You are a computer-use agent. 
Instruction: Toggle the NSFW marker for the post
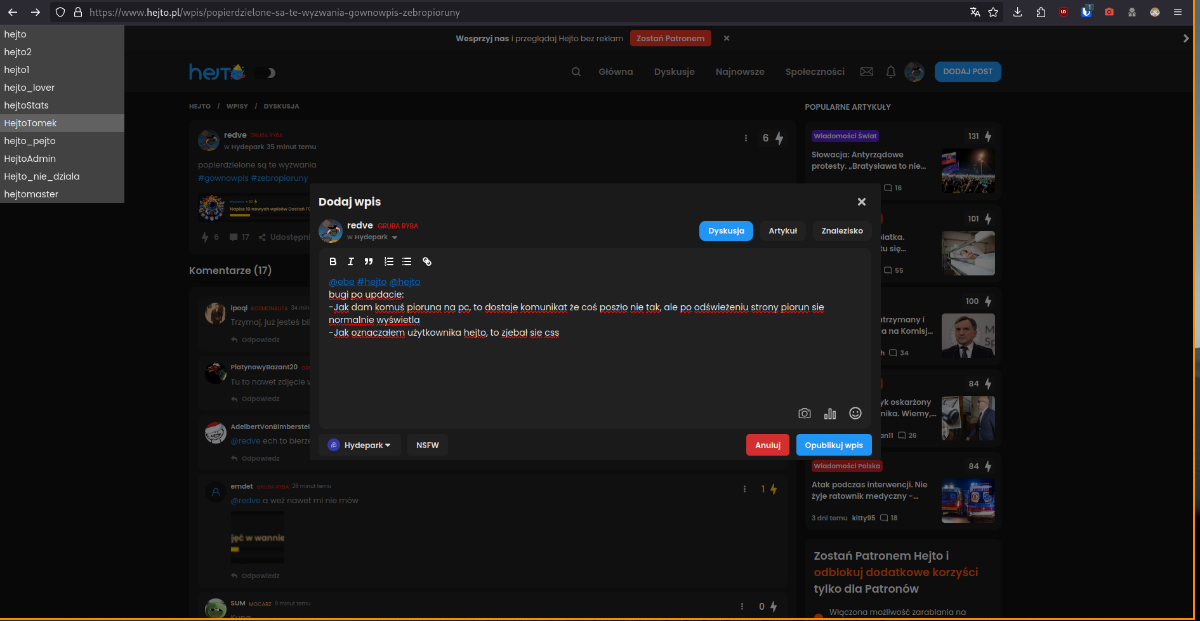[427, 445]
